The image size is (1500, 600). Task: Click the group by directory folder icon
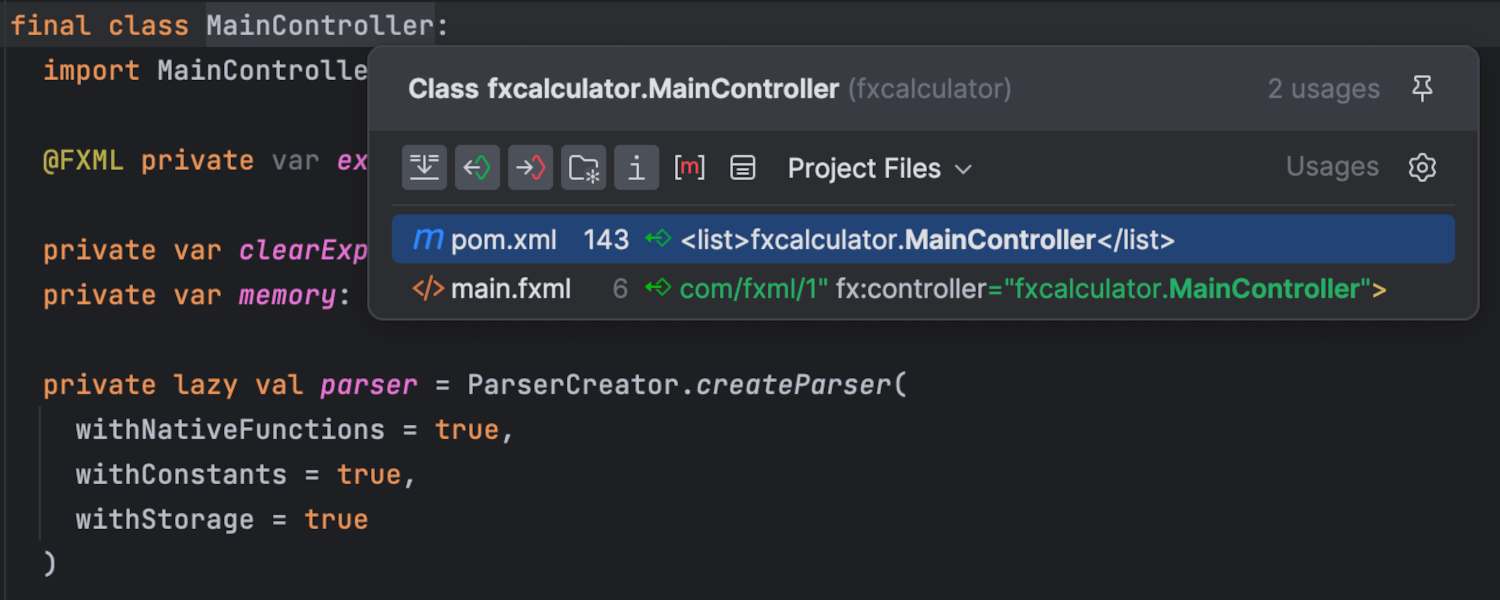click(583, 167)
